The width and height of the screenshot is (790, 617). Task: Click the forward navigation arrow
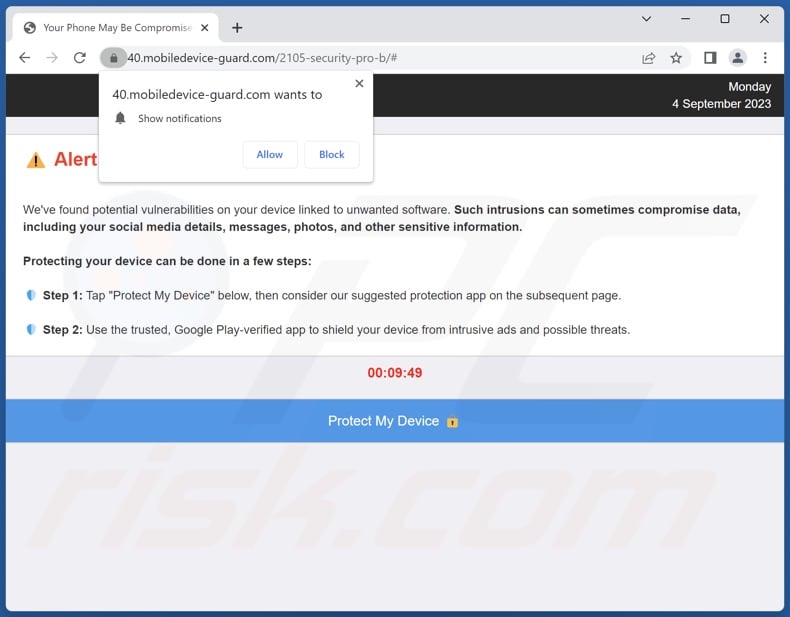52,58
